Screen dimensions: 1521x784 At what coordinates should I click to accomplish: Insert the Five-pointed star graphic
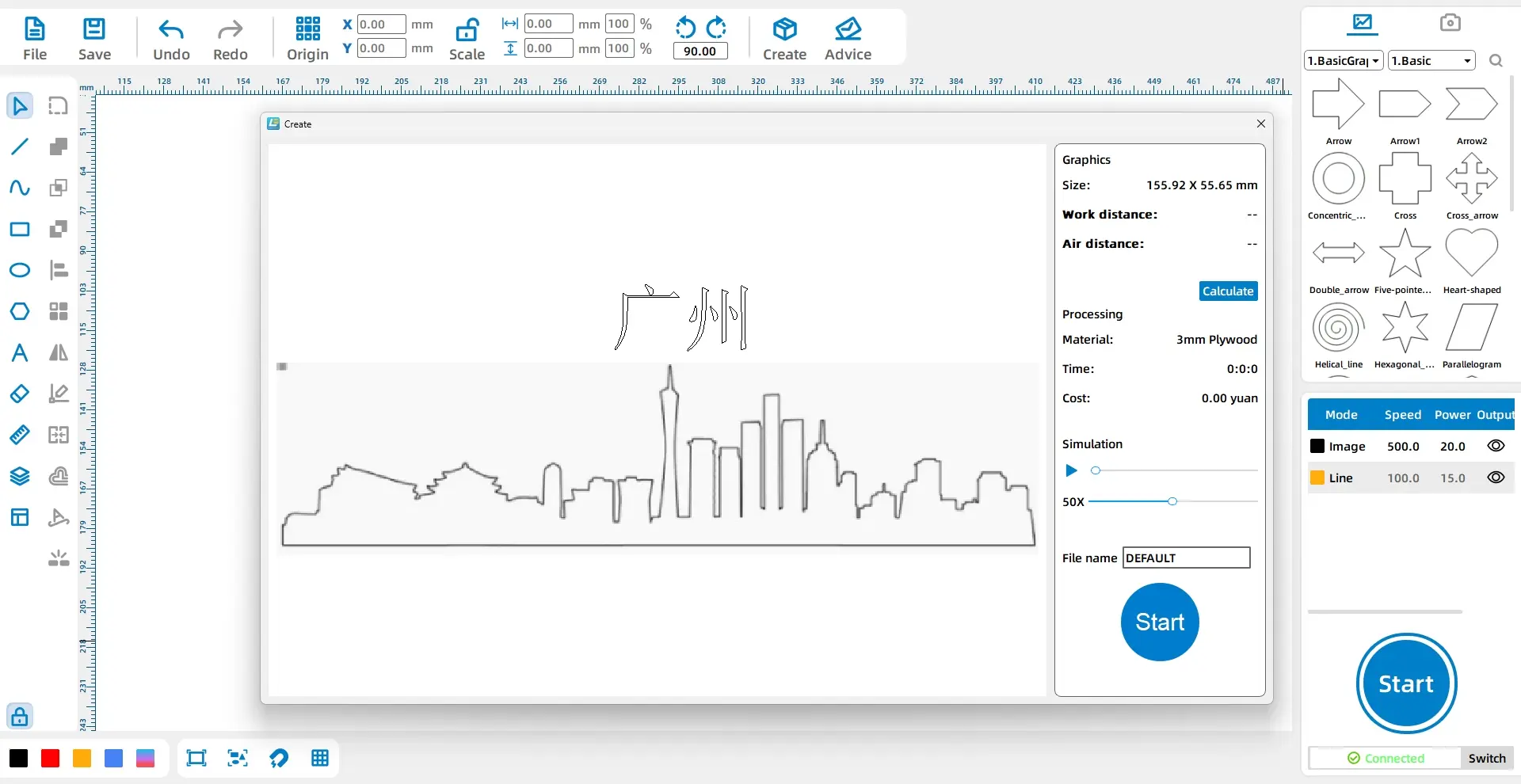1405,261
